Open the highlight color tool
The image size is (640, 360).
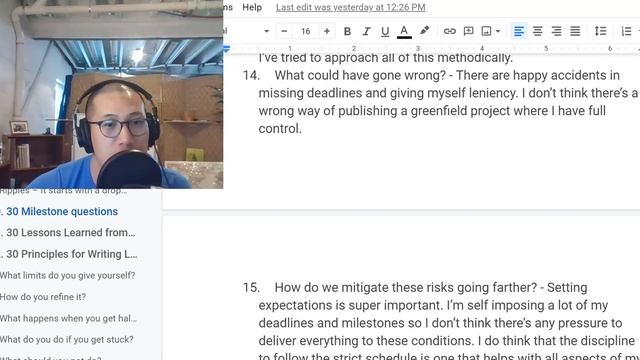(x=424, y=31)
